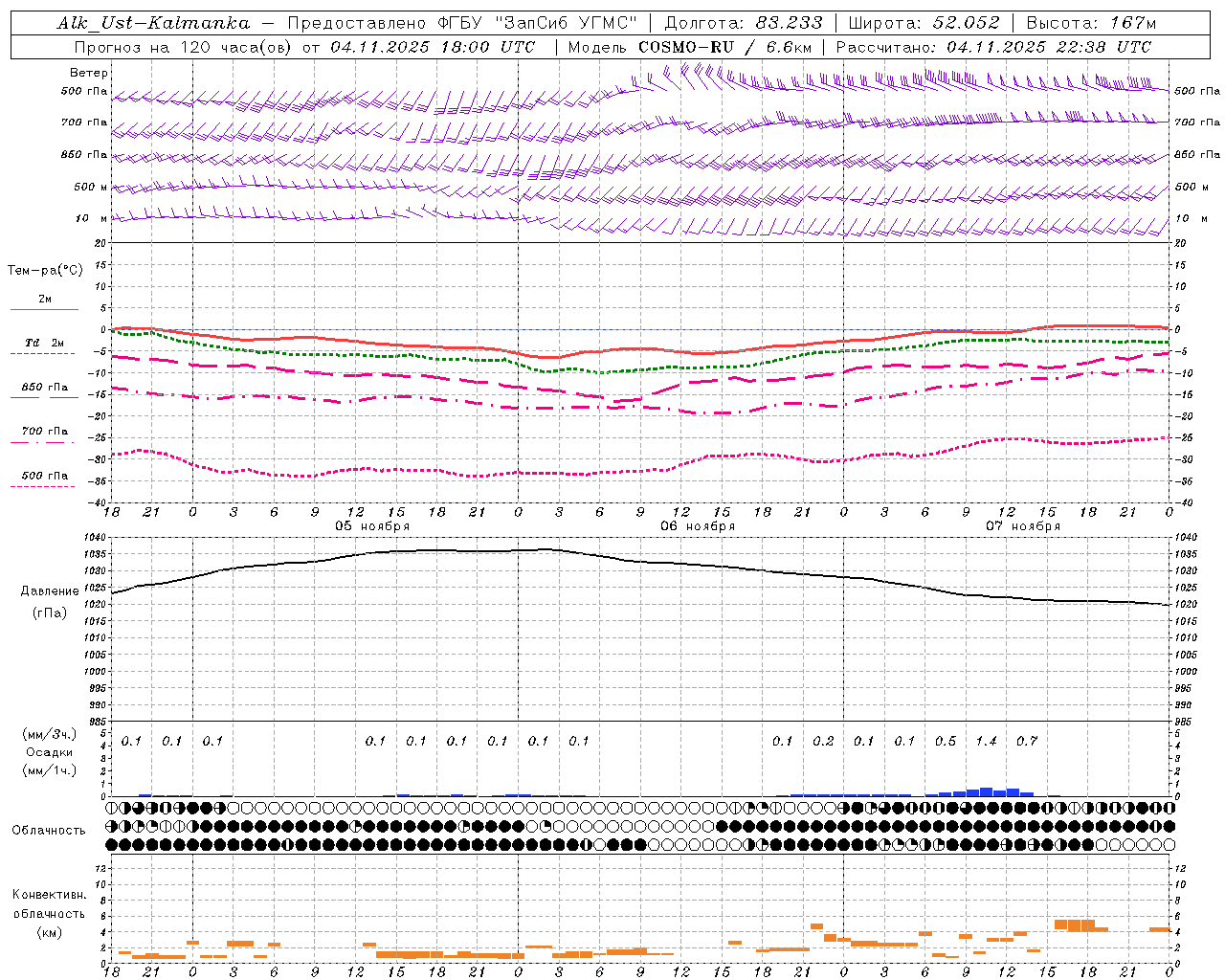Click the date label 07 ноября
This screenshot has height=980, width=1225.
(x=1023, y=526)
